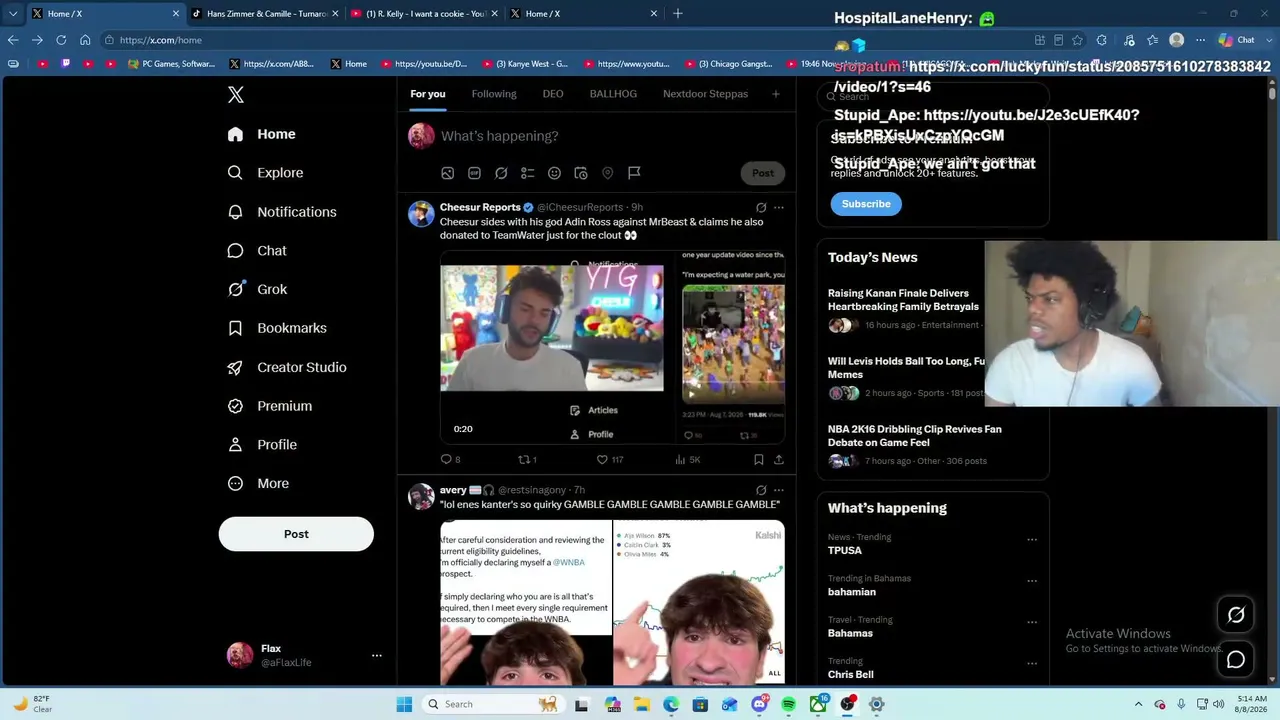Click the flag icon in composer
This screenshot has width=1280, height=720.
(x=634, y=173)
